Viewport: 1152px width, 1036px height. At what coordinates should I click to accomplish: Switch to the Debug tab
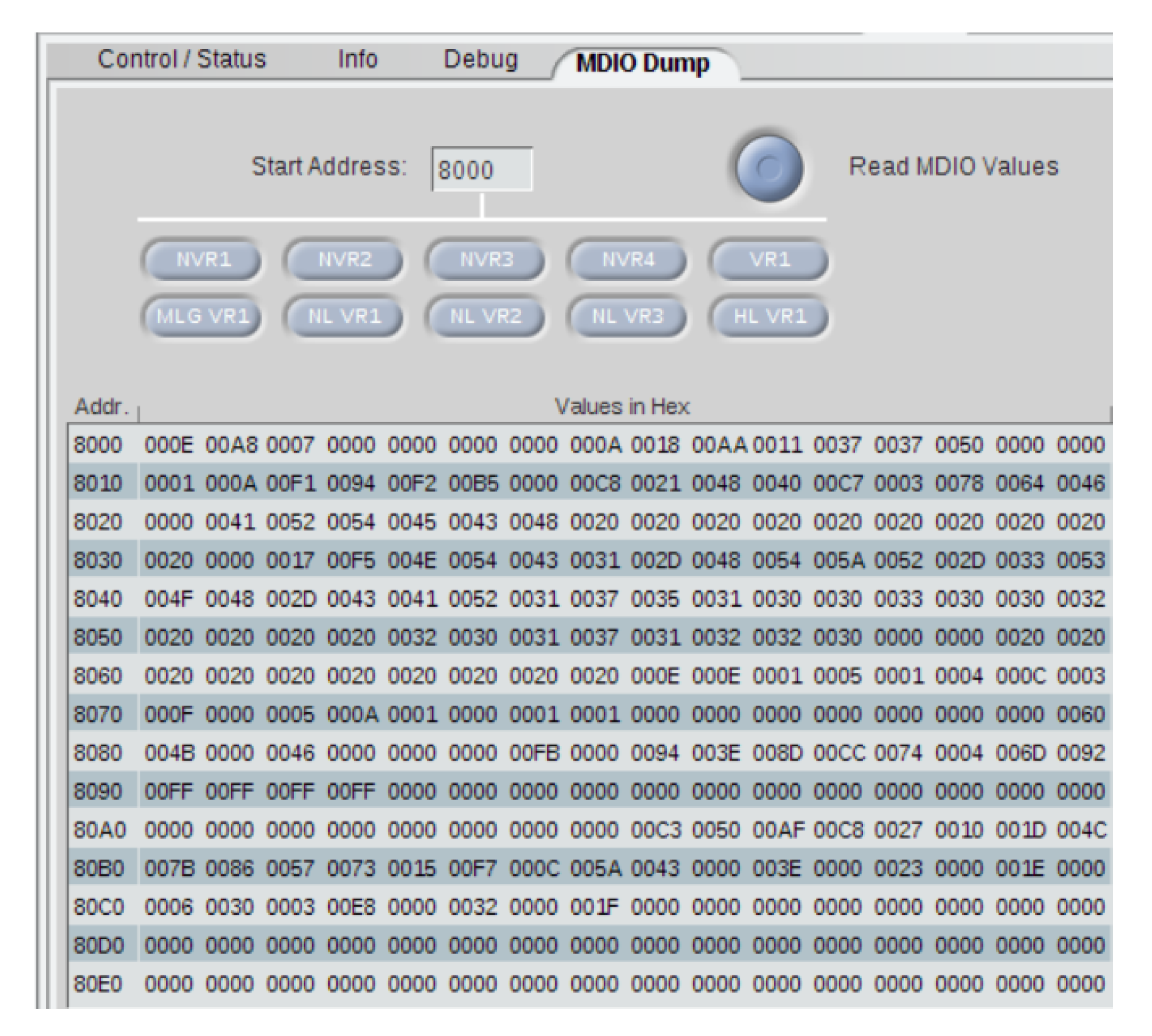coord(480,59)
